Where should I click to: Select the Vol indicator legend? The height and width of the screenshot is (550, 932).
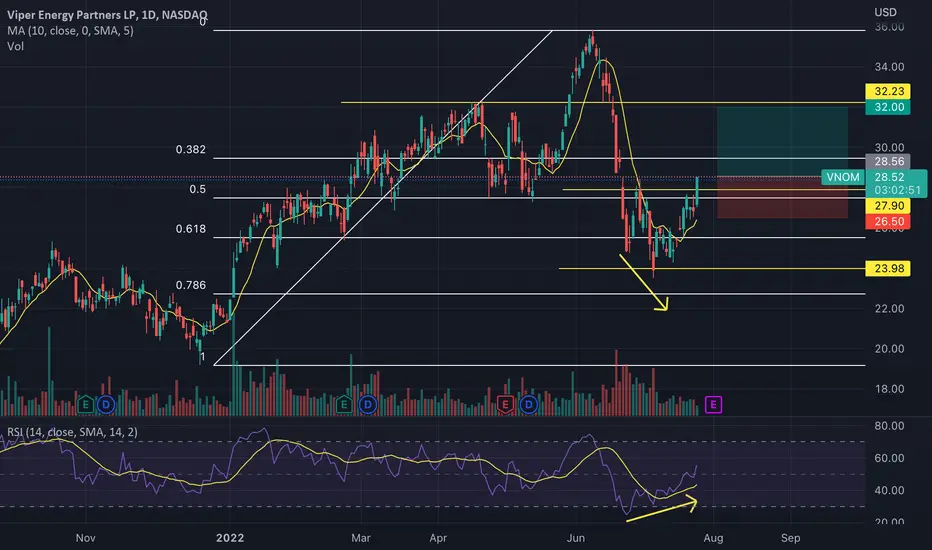[x=15, y=46]
